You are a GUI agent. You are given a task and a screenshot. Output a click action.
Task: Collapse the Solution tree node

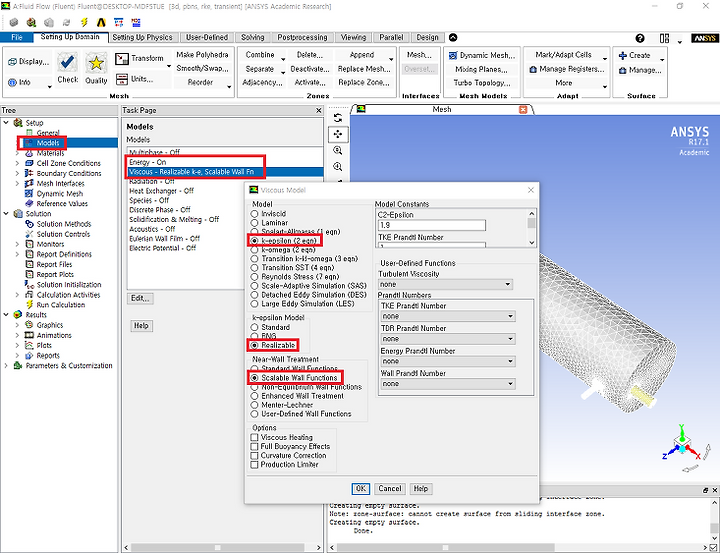[6, 214]
